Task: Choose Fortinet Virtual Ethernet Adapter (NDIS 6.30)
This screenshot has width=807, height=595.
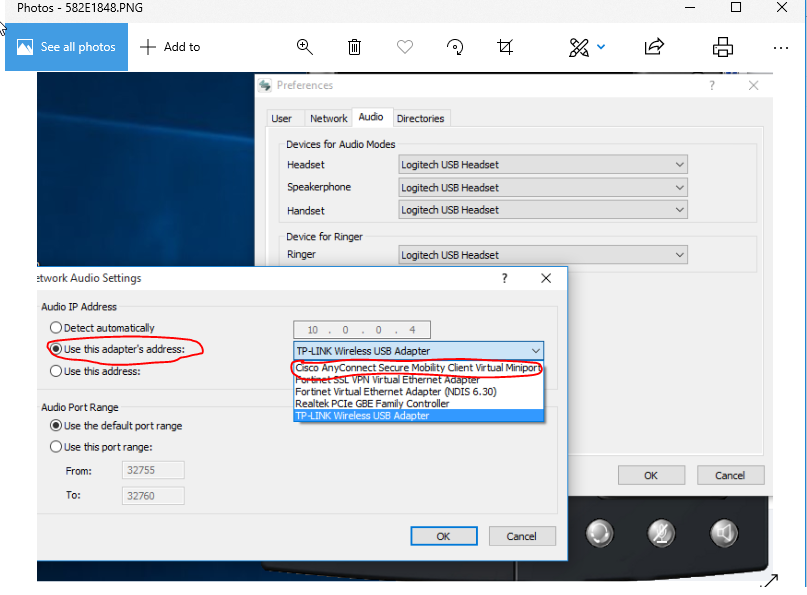Action: pyautogui.click(x=418, y=392)
